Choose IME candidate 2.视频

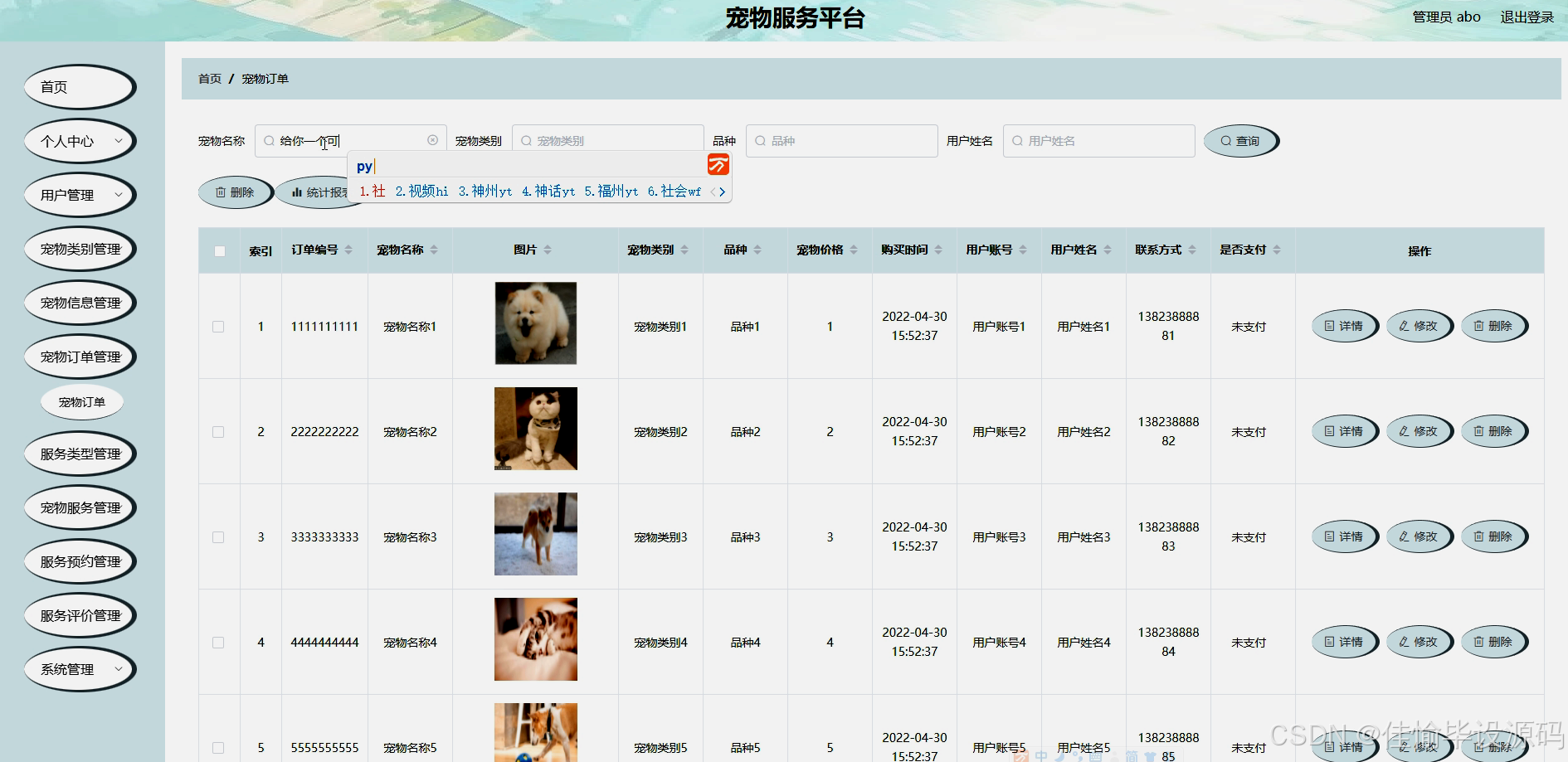[421, 192]
